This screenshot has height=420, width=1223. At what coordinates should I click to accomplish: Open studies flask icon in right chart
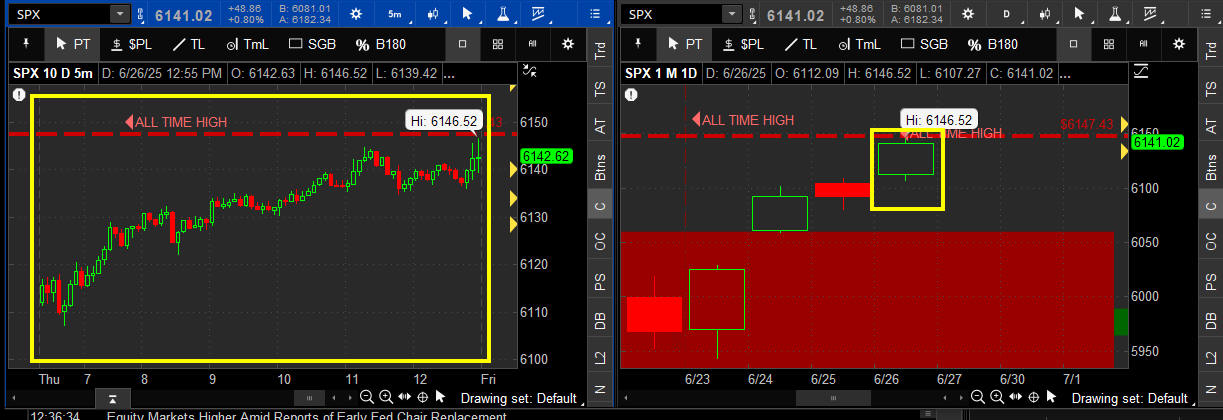pos(1115,14)
